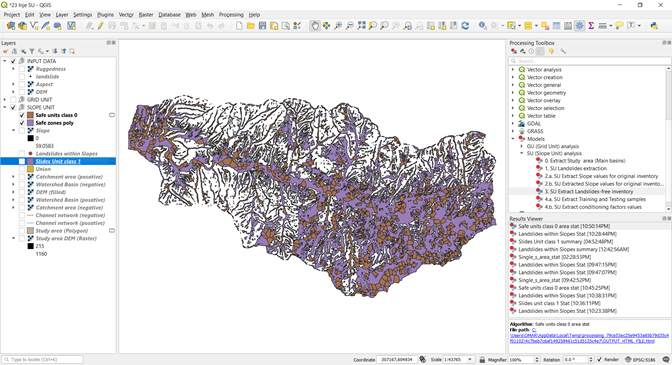
Task: Save the project with the floppy icon
Action: click(262, 26)
